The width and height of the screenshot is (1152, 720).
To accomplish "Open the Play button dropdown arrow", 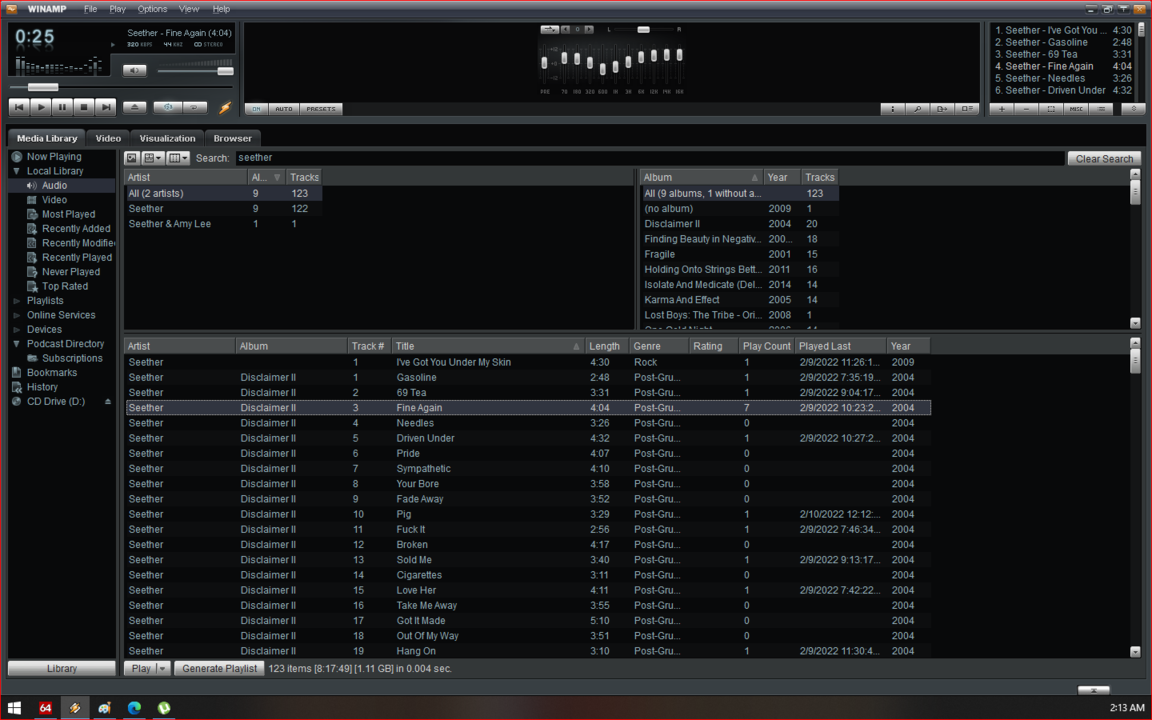I will click(x=163, y=668).
